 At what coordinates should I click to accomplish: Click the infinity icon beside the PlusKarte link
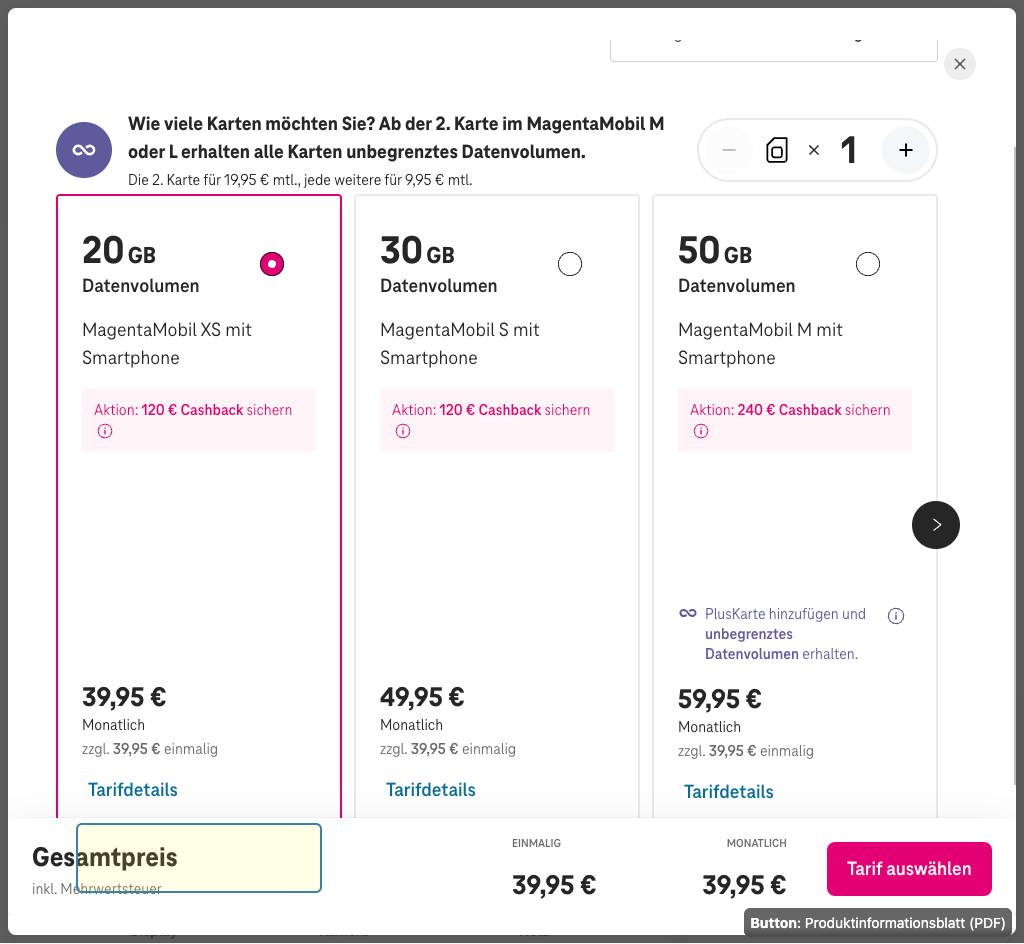pyautogui.click(x=687, y=613)
